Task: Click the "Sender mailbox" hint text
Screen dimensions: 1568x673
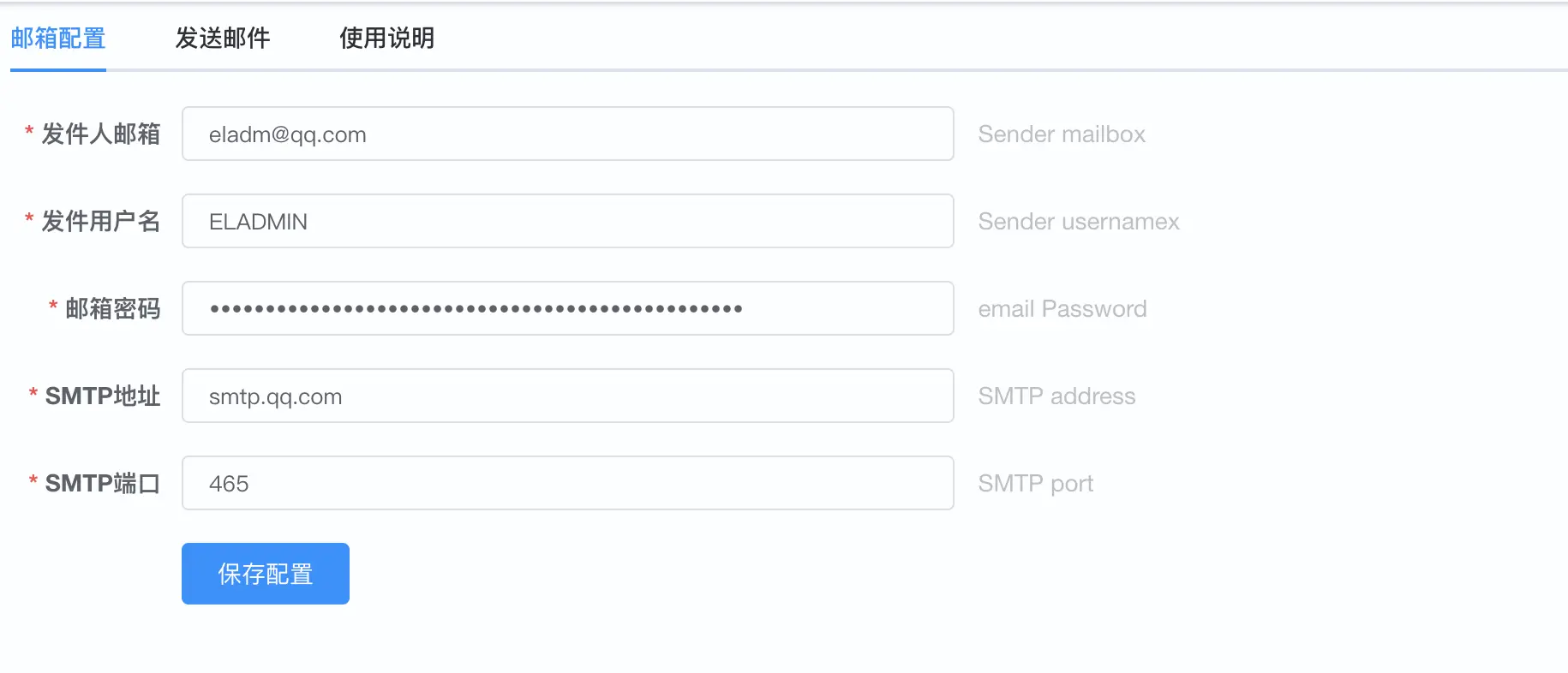Action: coord(1062,134)
